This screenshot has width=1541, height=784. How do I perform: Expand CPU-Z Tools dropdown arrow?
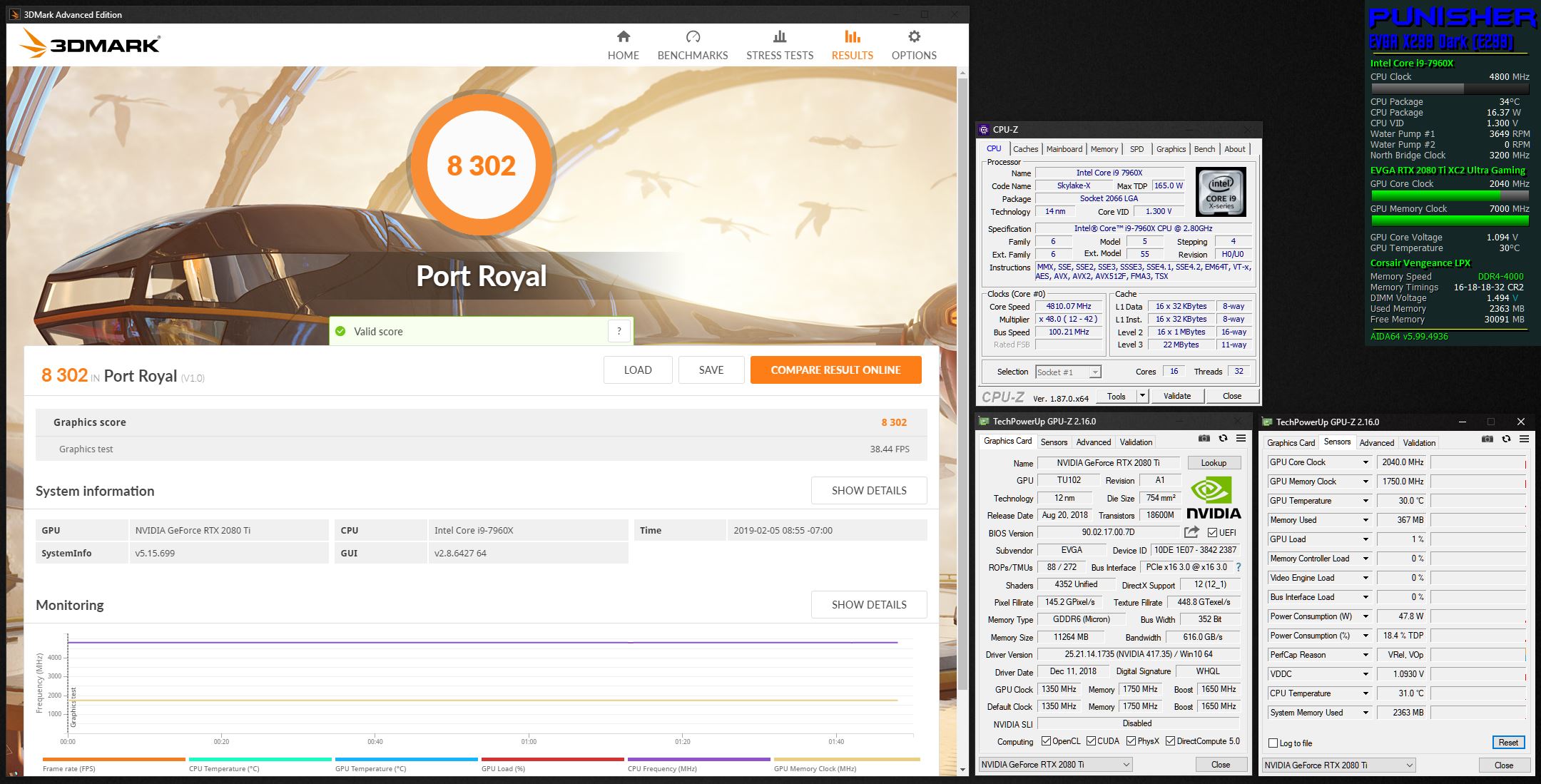click(x=1141, y=396)
